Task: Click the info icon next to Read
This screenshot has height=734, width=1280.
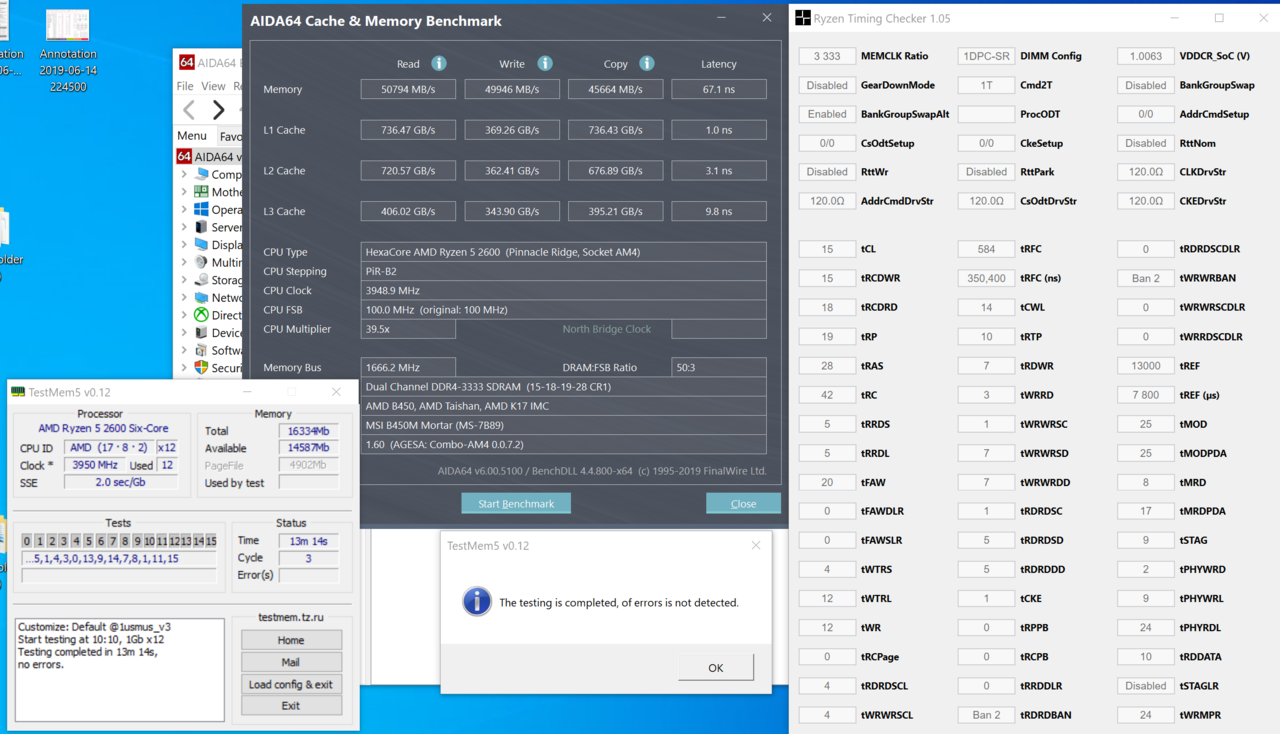Action: [x=439, y=63]
